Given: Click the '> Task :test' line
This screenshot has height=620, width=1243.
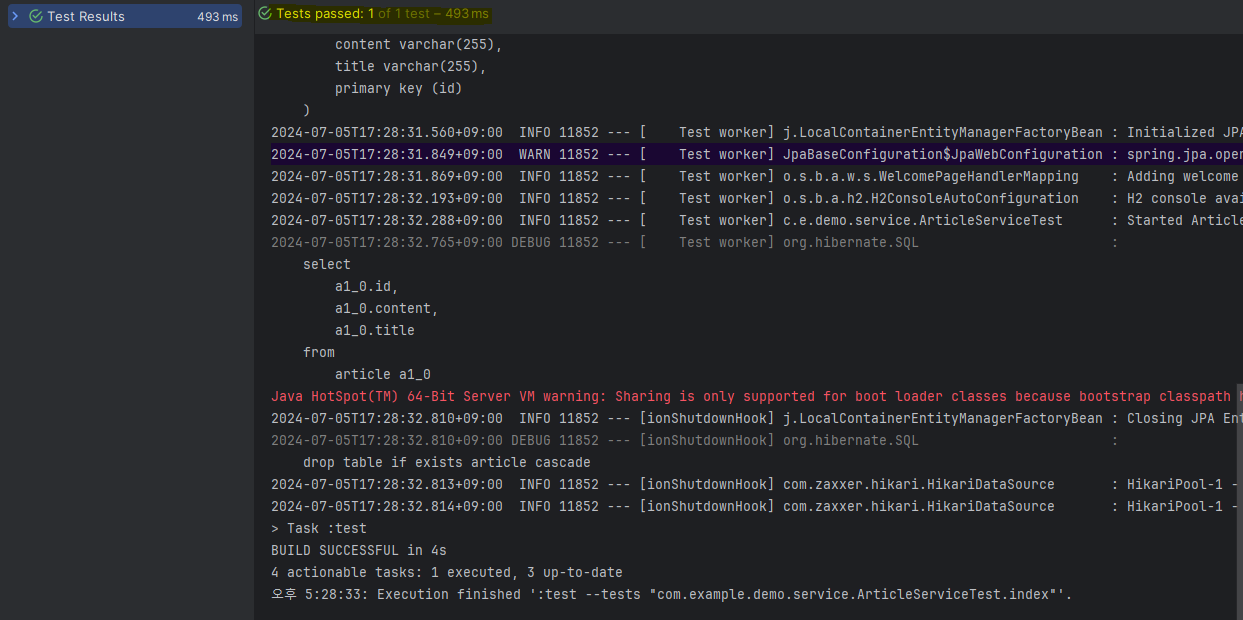Looking at the screenshot, I should click(x=319, y=528).
